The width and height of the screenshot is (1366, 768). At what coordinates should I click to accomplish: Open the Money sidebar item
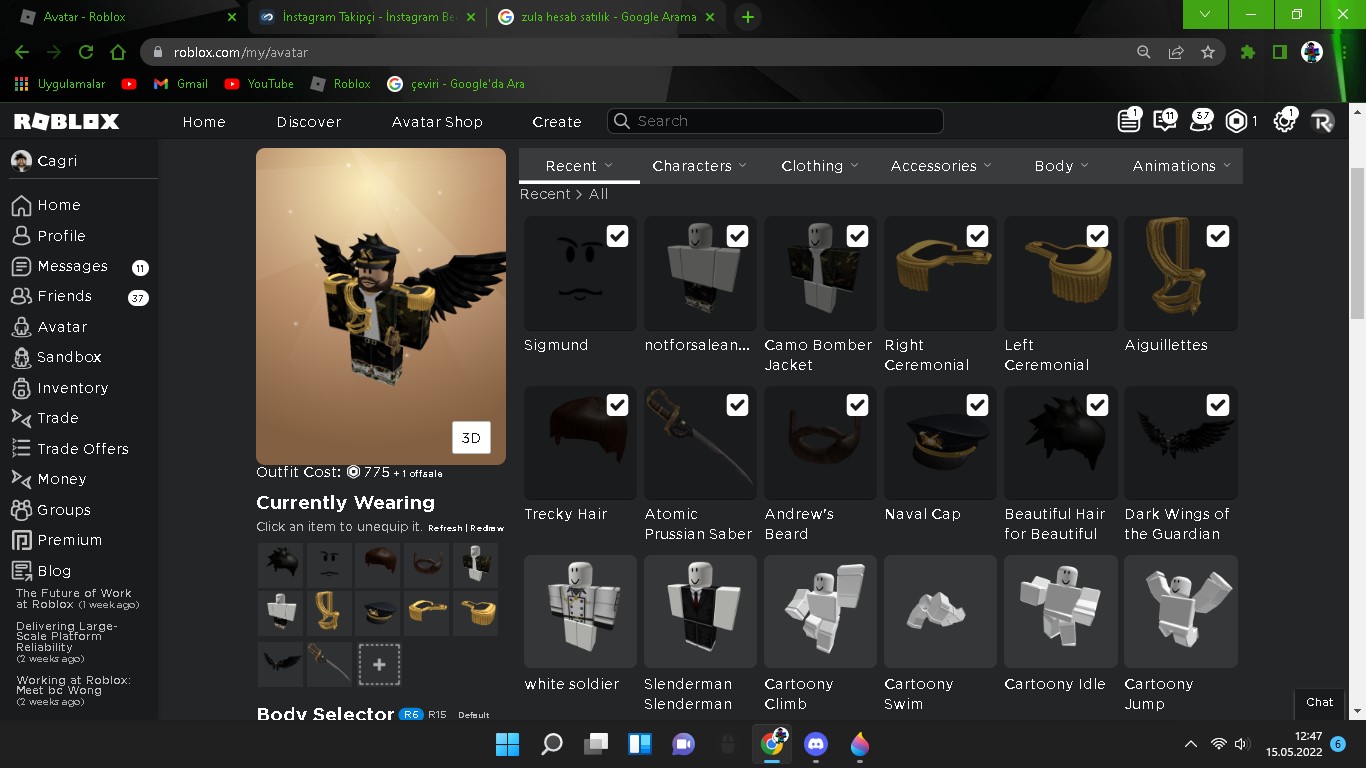[49, 479]
